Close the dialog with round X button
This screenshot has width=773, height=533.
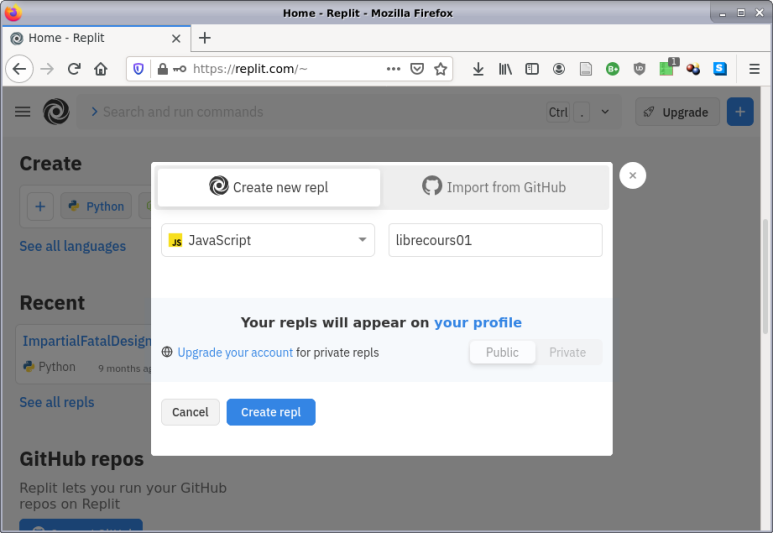click(632, 176)
